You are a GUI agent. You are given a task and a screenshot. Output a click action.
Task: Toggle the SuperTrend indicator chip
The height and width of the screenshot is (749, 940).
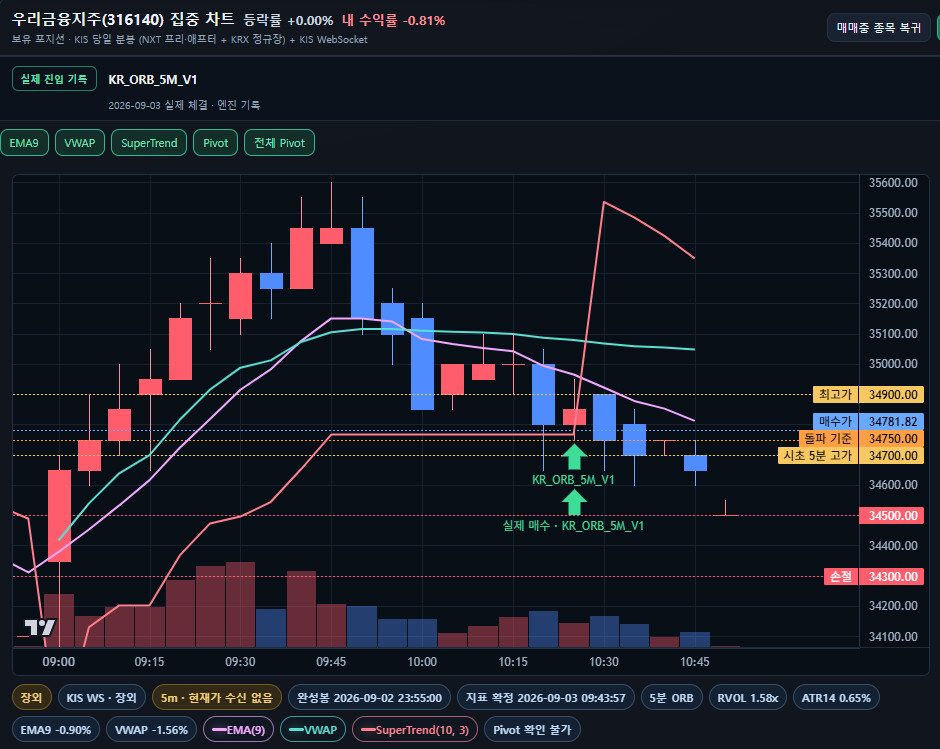(149, 143)
